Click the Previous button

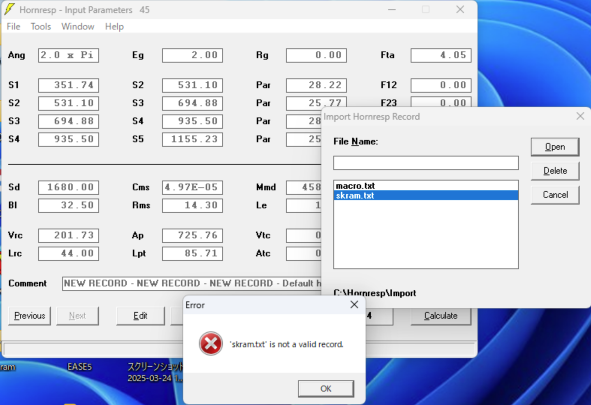(29, 316)
